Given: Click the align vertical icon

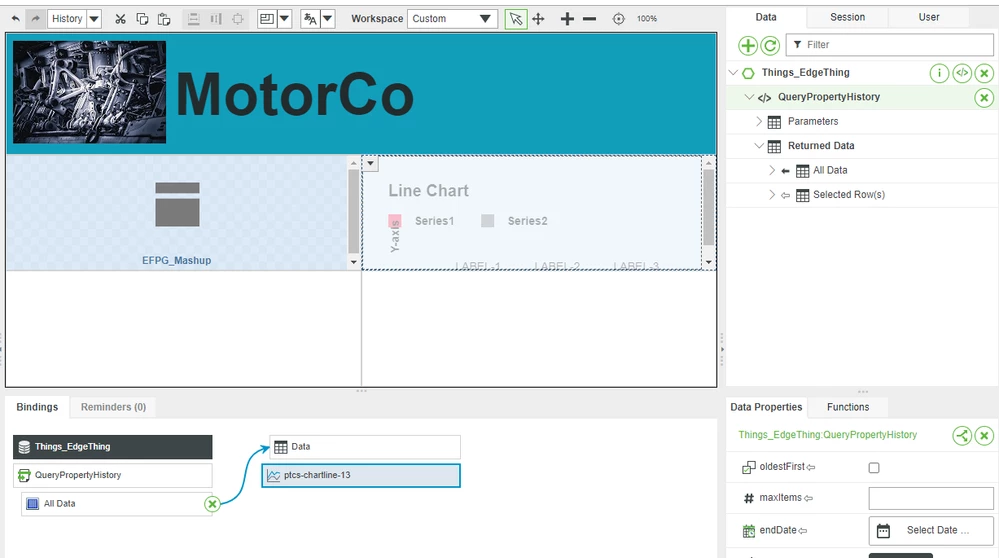Looking at the screenshot, I should tap(216, 18).
